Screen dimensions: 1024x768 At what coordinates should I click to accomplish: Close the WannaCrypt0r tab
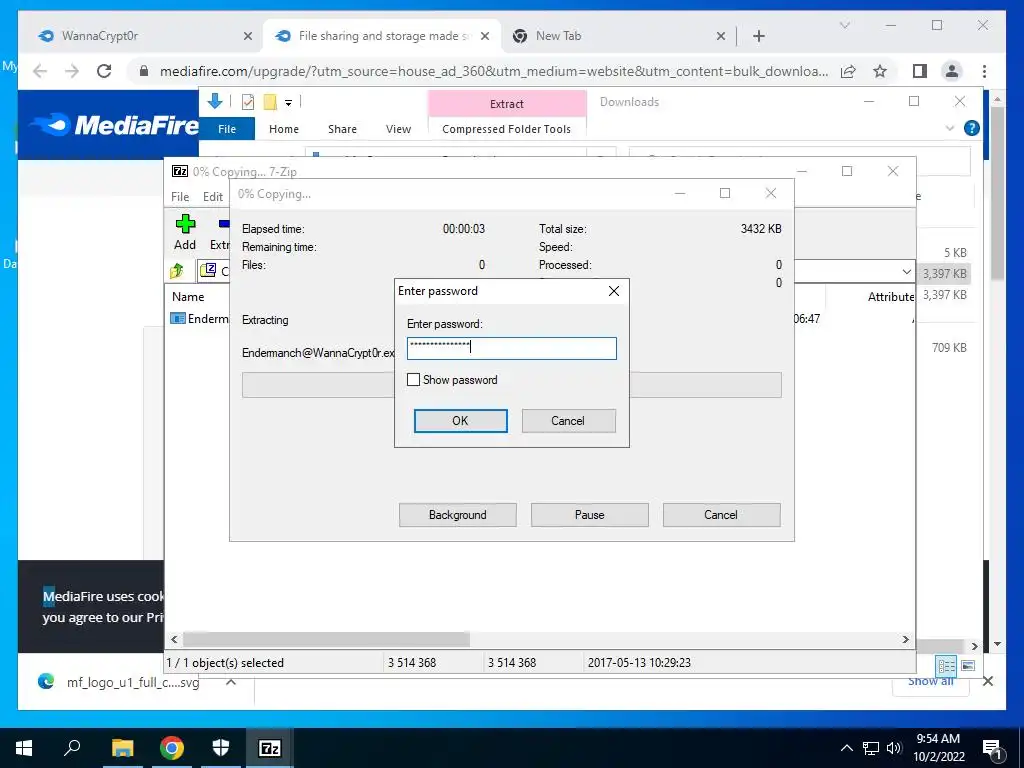tap(248, 37)
